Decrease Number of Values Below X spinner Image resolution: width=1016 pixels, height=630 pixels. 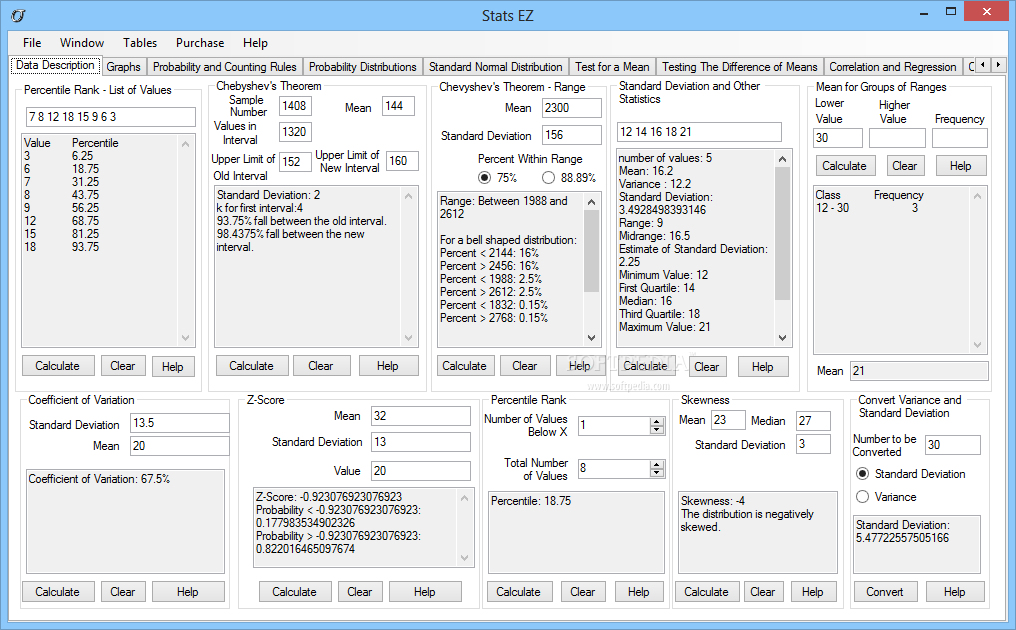(x=657, y=430)
